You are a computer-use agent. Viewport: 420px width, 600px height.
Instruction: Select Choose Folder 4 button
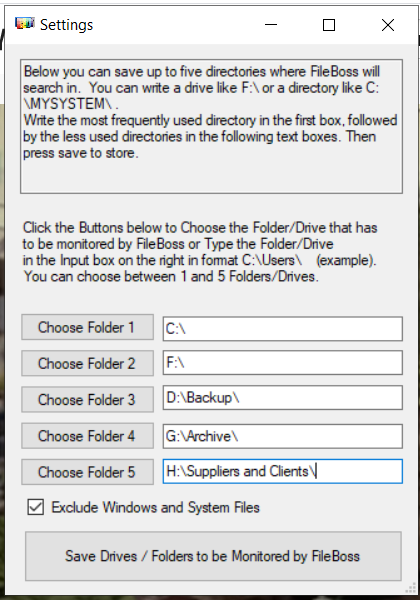pos(88,435)
